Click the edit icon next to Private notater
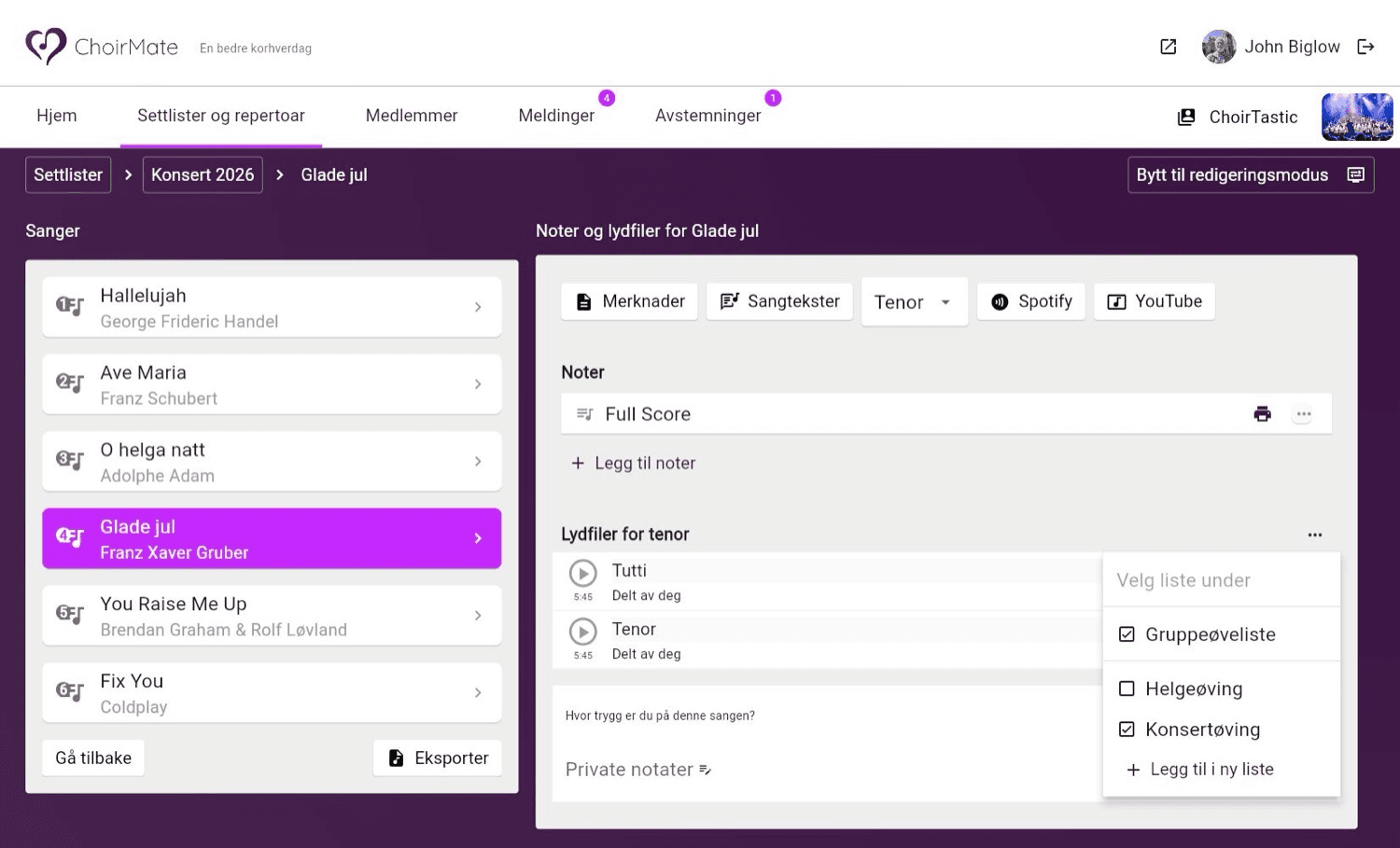The height and width of the screenshot is (848, 1400). [705, 770]
